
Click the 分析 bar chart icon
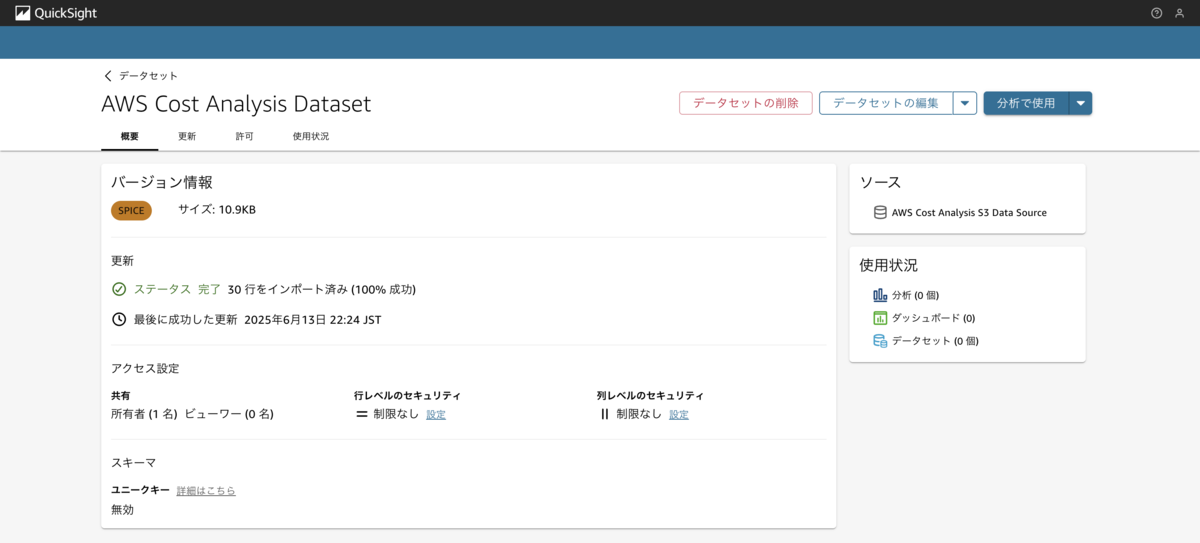point(880,295)
